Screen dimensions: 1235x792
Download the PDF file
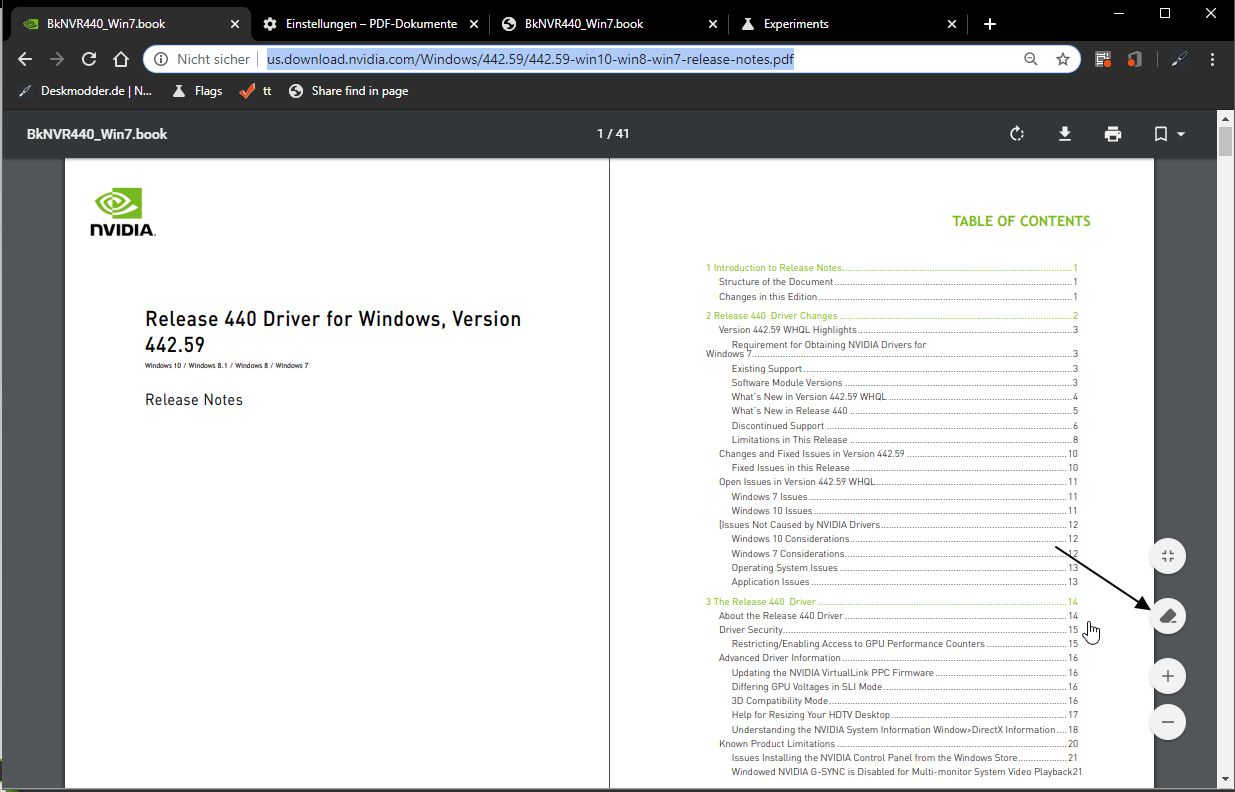pos(1065,134)
